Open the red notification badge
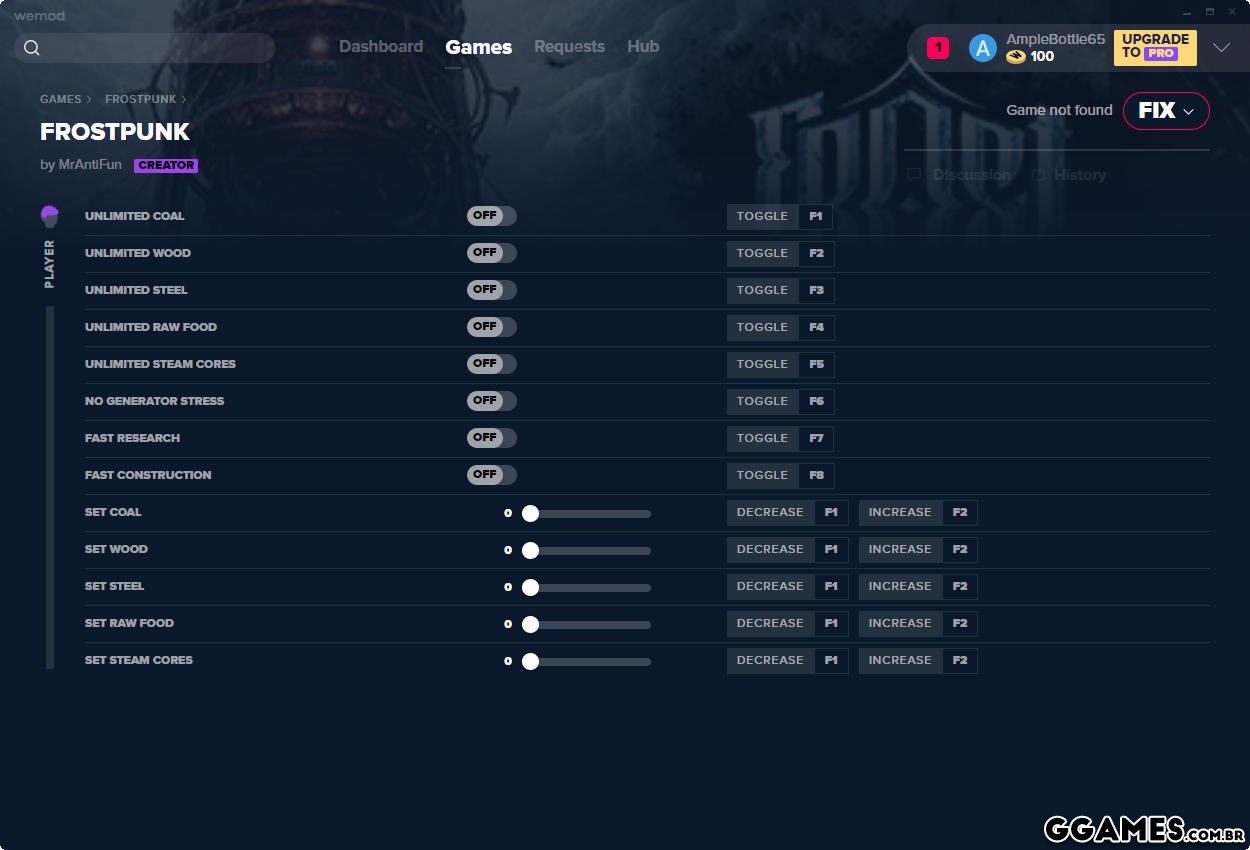 (x=937, y=48)
